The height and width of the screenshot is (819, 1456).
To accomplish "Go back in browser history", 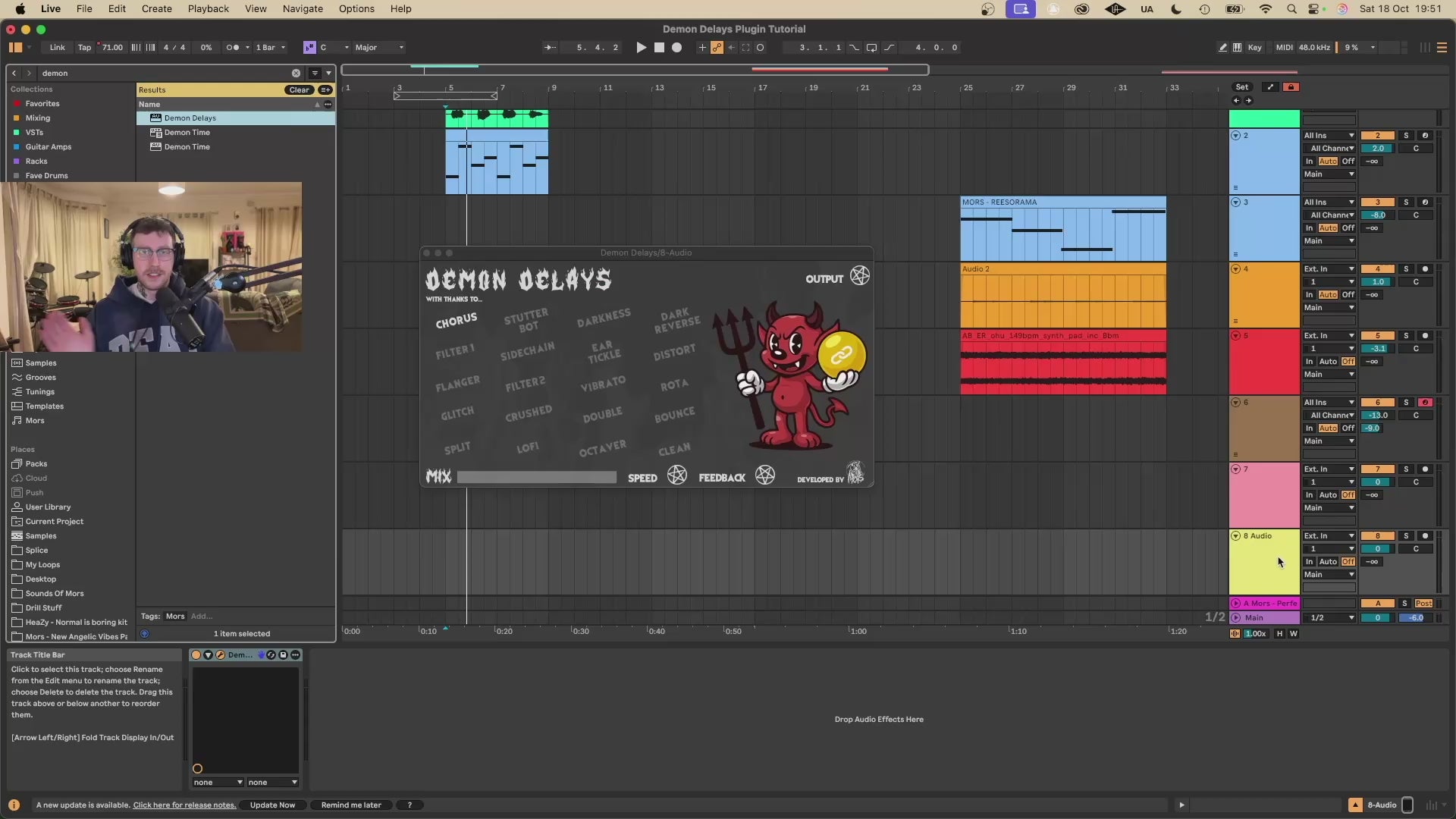I will pyautogui.click(x=14, y=73).
